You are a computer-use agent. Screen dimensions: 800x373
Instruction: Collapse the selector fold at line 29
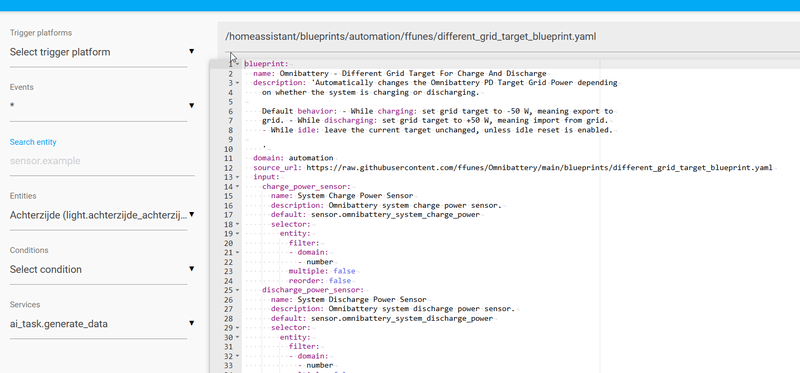tap(238, 328)
